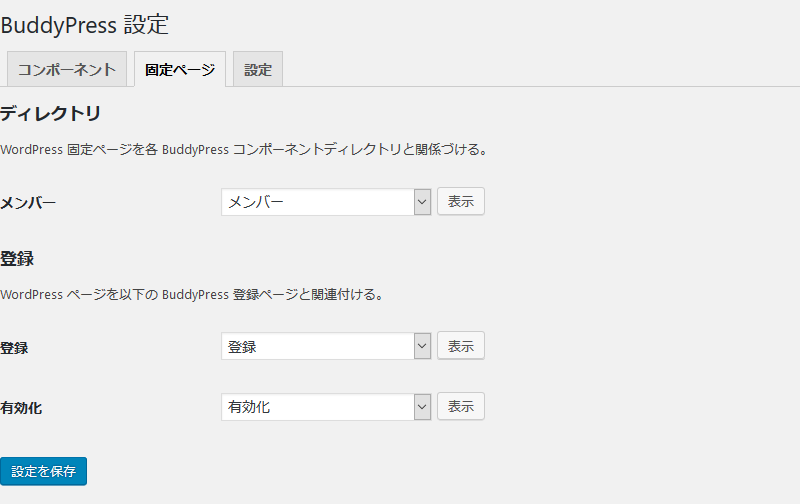This screenshot has height=504, width=800.
Task: Save settings with 設定を保存 button
Action: click(x=43, y=471)
